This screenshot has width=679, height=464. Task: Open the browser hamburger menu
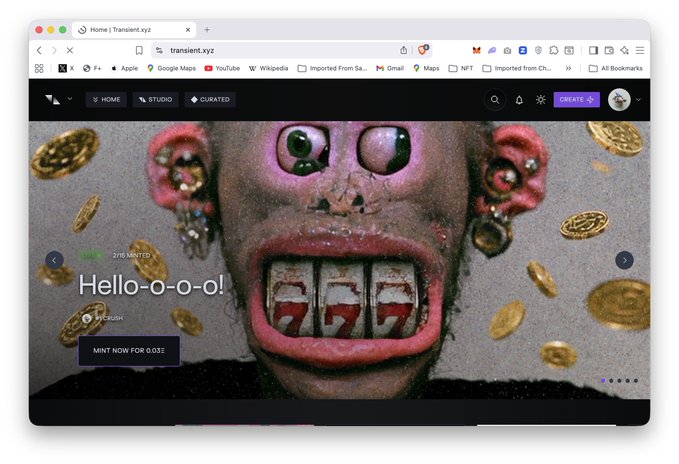click(640, 51)
